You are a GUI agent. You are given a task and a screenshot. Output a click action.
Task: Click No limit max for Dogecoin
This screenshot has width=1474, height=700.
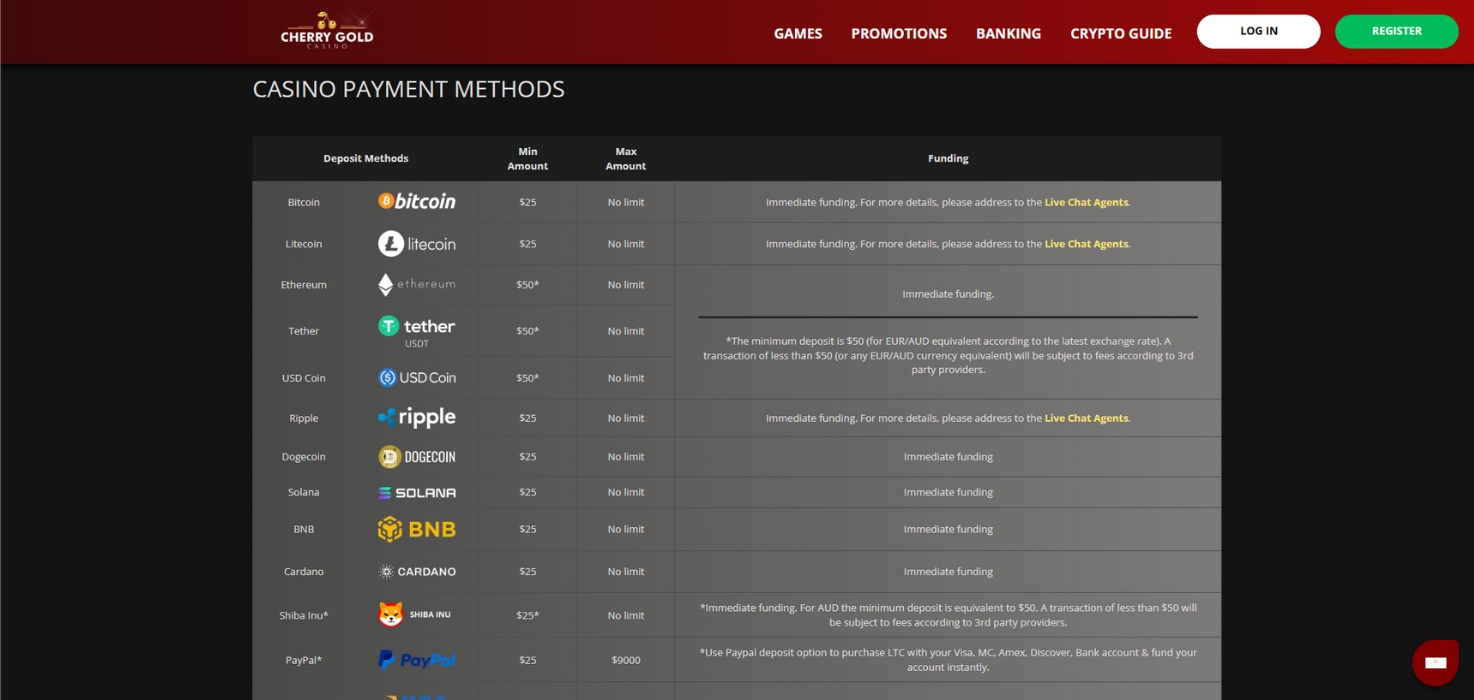[626, 456]
